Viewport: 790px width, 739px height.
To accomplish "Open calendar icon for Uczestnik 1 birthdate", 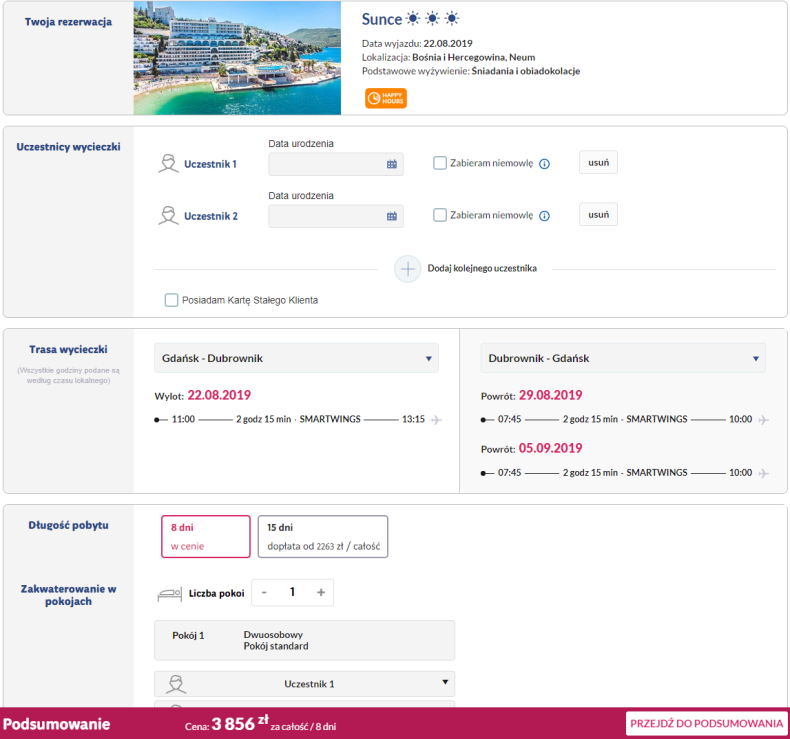I will [x=391, y=164].
